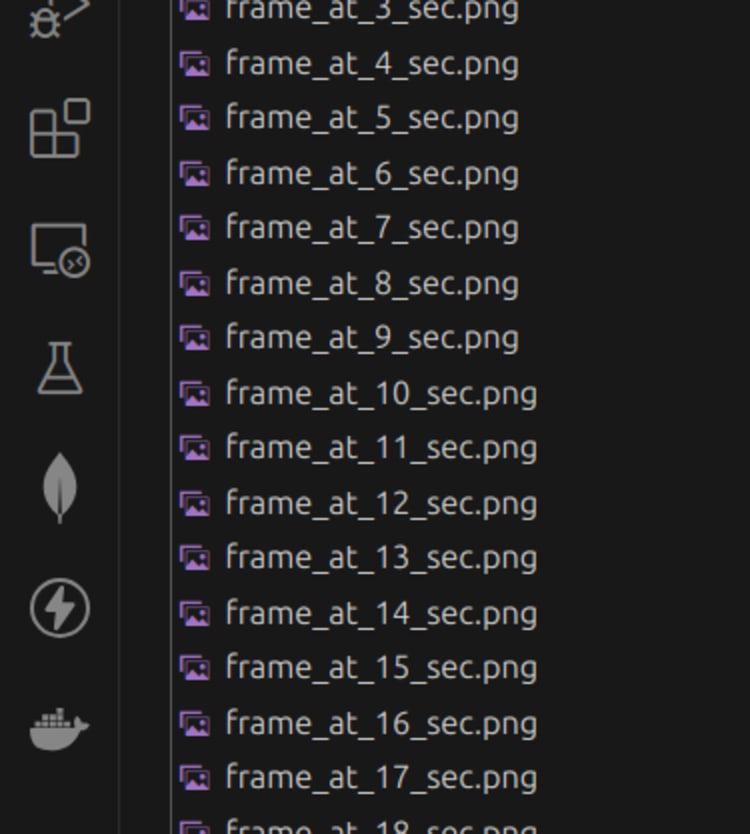Image resolution: width=750 pixels, height=834 pixels.
Task: Open the Docker whale view
Action: [x=60, y=729]
